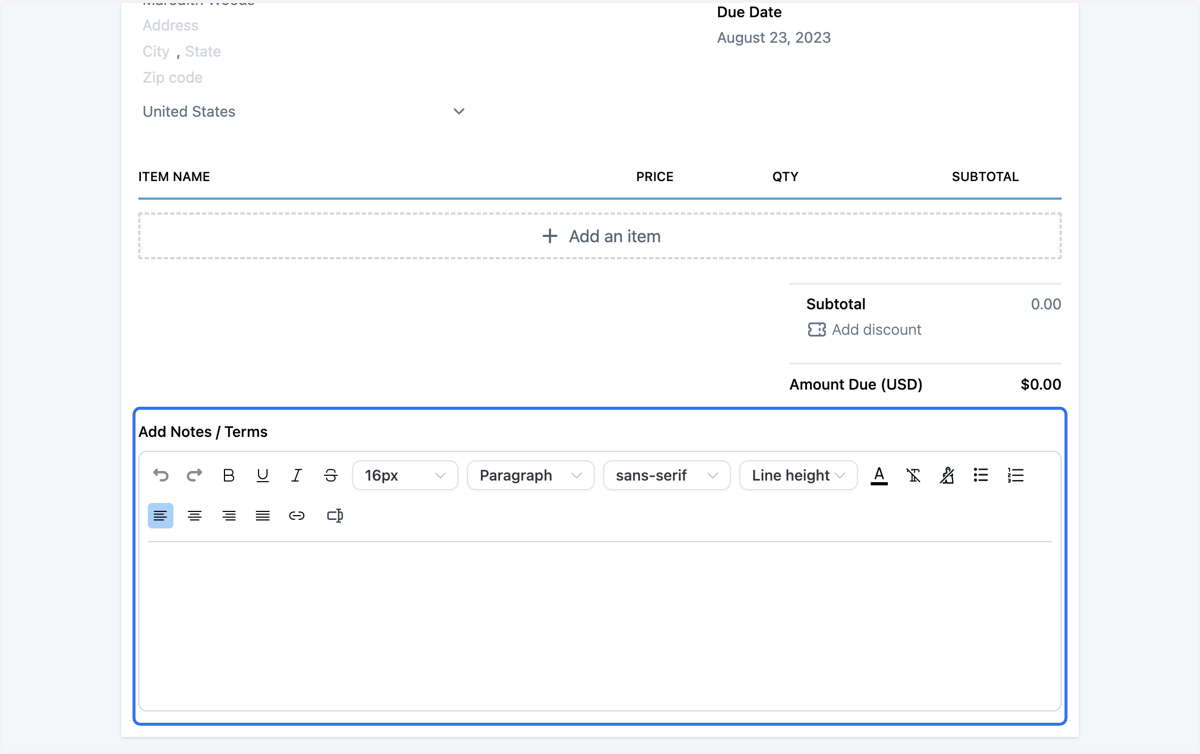Click the Amount Due (USD) label
The height and width of the screenshot is (754, 1200).
tap(856, 384)
